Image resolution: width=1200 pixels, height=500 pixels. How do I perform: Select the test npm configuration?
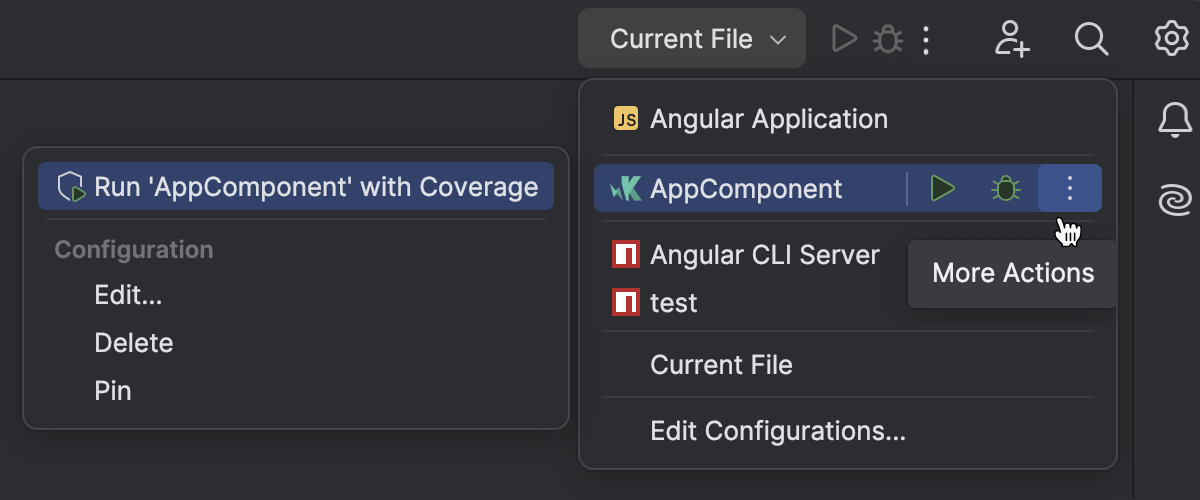tap(673, 302)
